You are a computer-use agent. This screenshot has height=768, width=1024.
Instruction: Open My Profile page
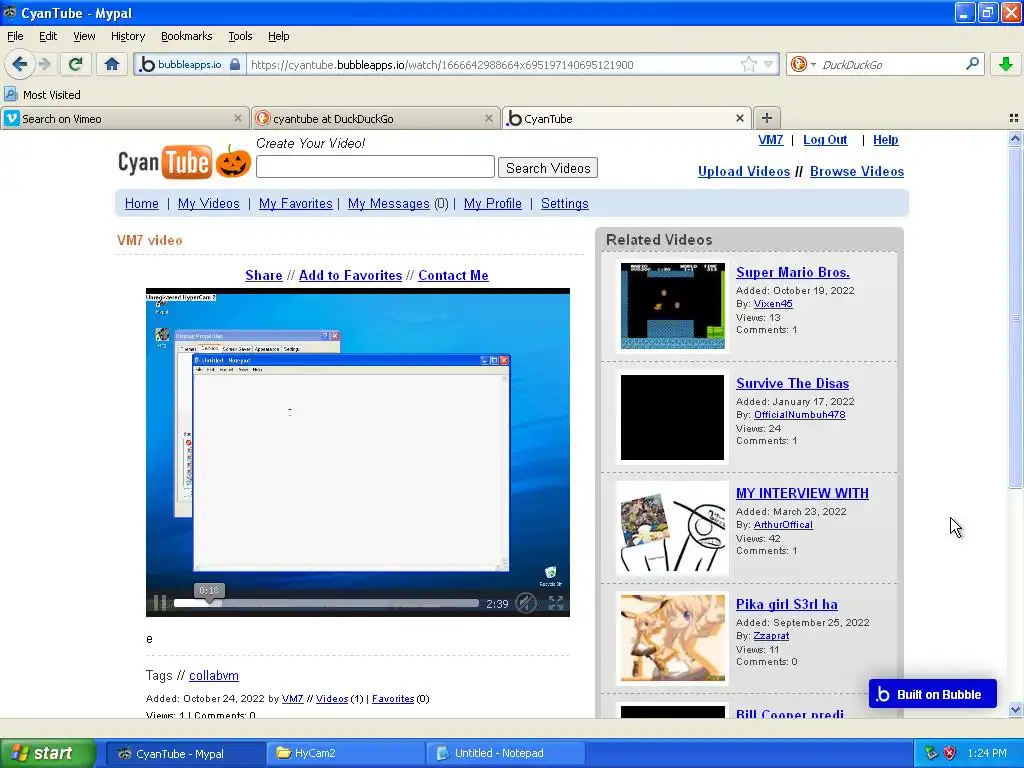[x=492, y=203]
